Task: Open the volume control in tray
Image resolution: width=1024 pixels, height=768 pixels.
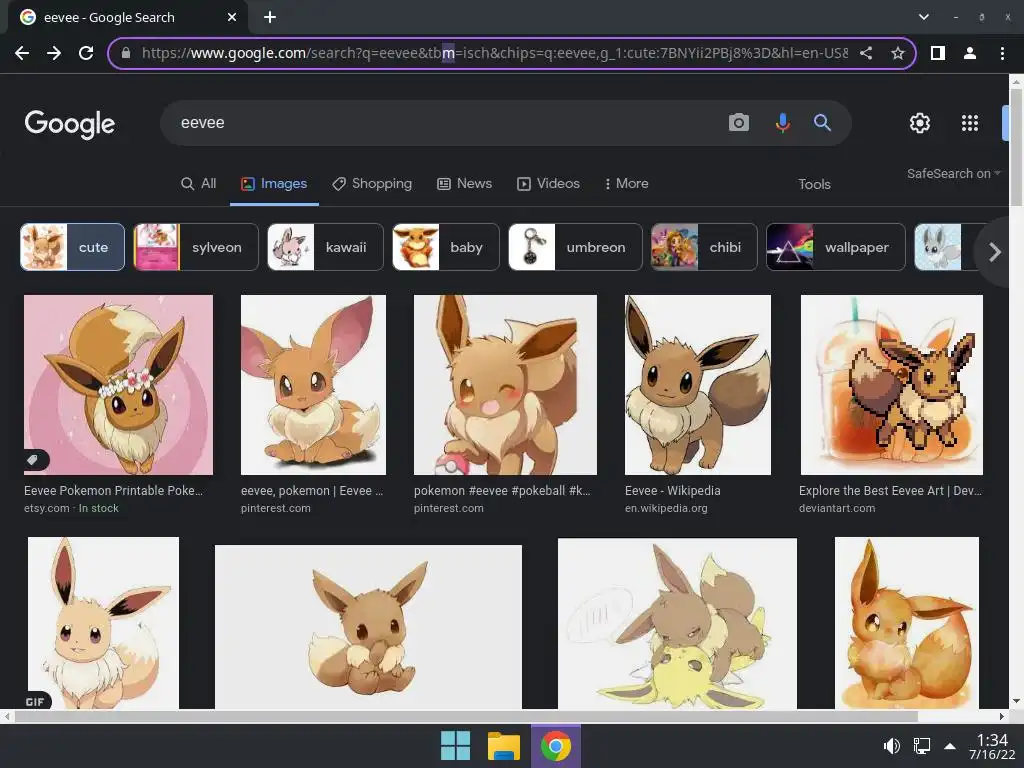Action: pos(891,746)
